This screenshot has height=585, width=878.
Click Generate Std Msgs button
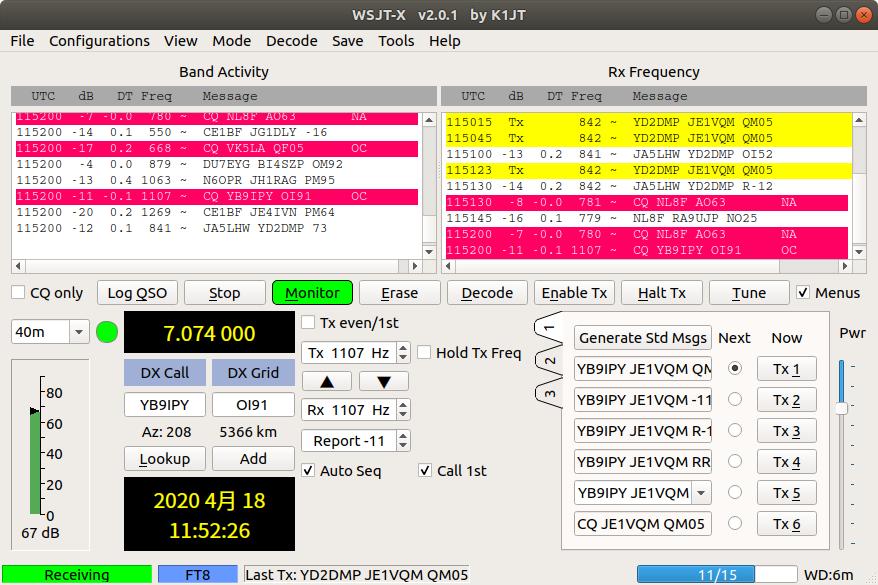pos(643,338)
